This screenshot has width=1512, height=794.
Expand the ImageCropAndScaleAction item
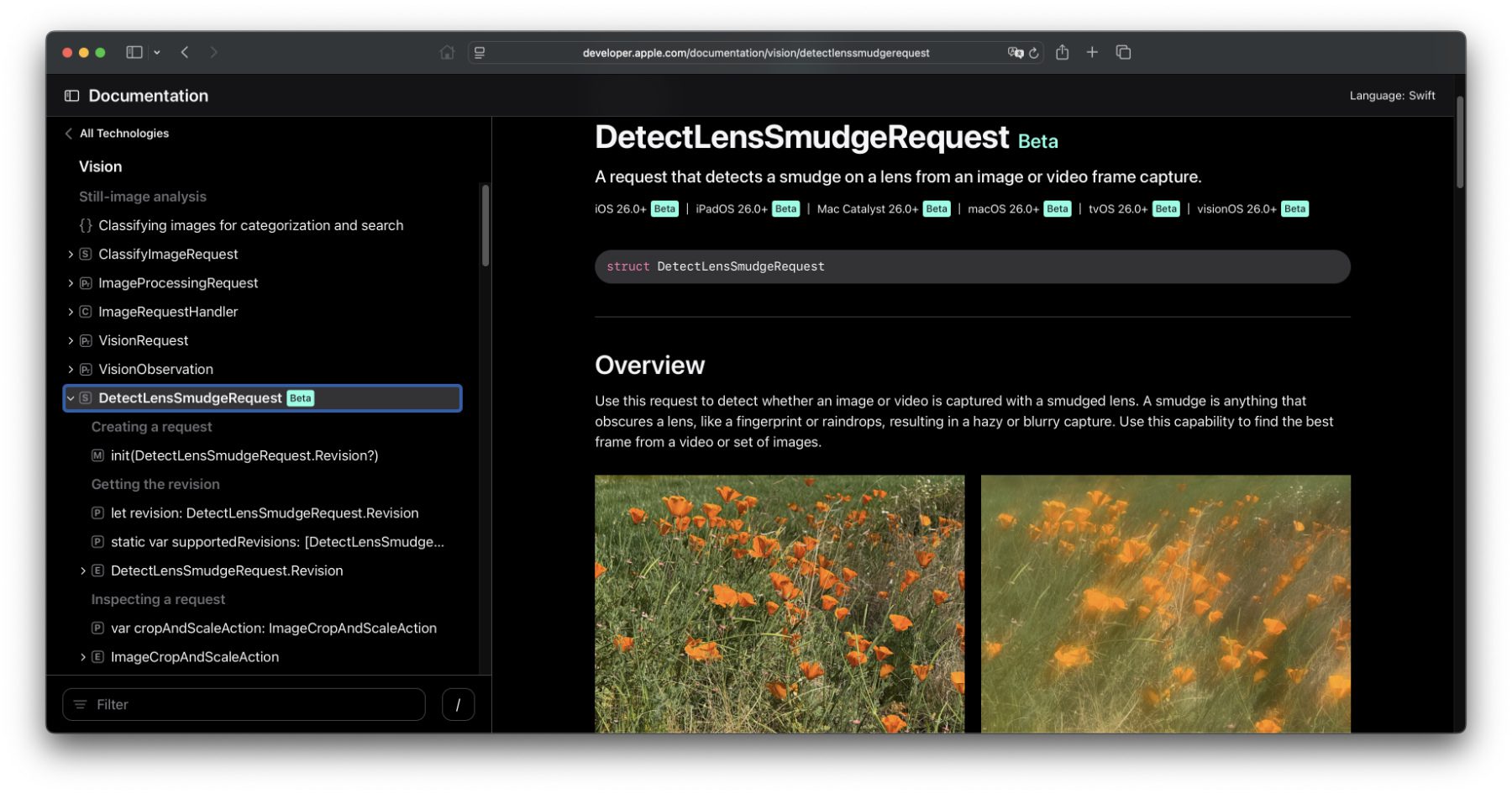82,657
